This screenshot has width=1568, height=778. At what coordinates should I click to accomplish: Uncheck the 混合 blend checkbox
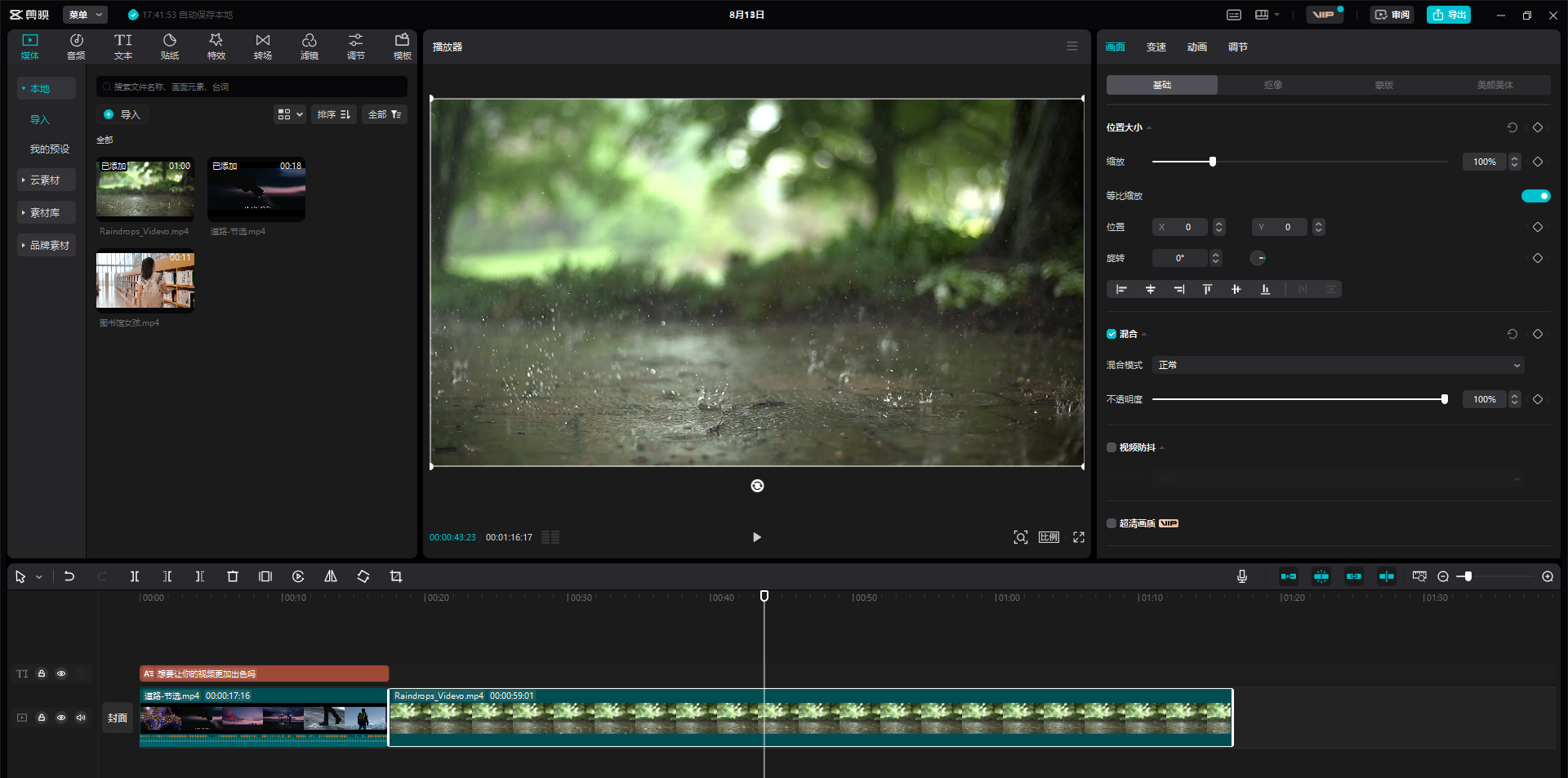(x=1111, y=334)
